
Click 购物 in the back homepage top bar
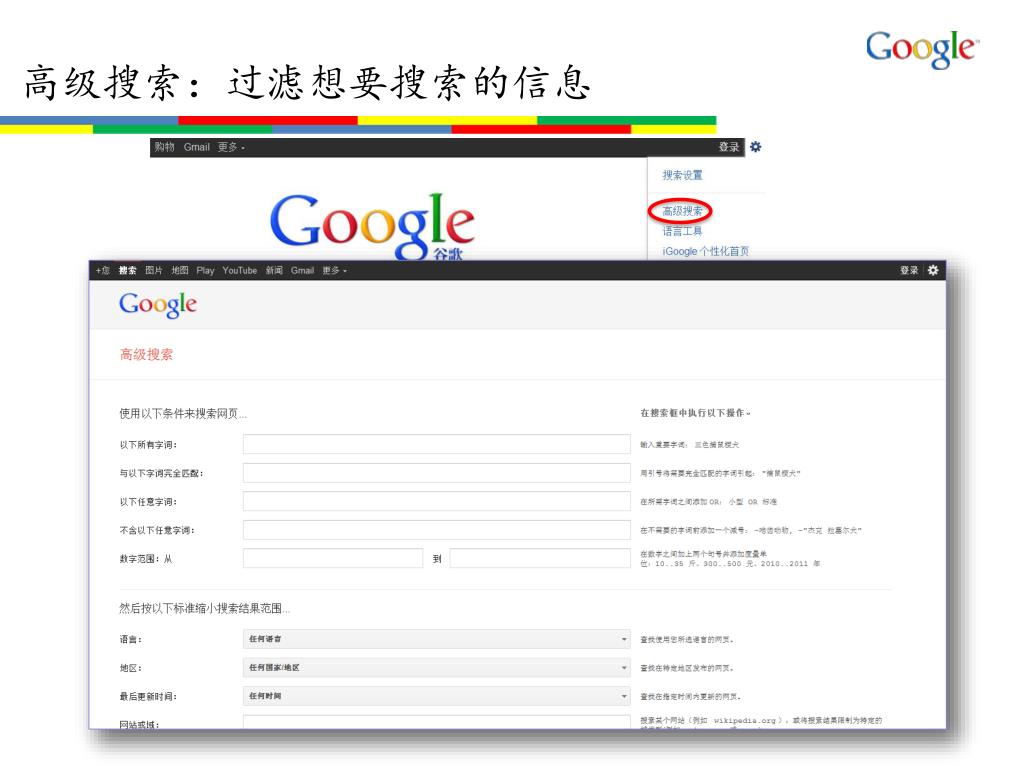pos(164,147)
